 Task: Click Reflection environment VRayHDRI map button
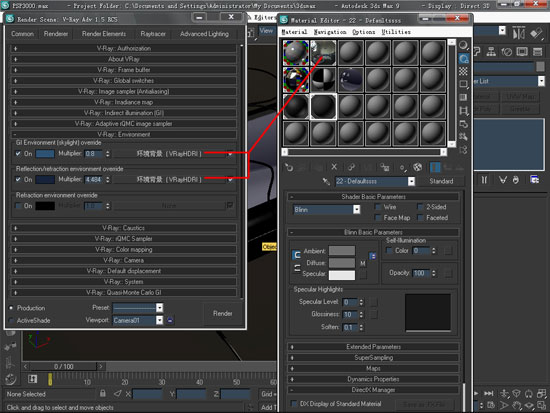click(x=169, y=180)
